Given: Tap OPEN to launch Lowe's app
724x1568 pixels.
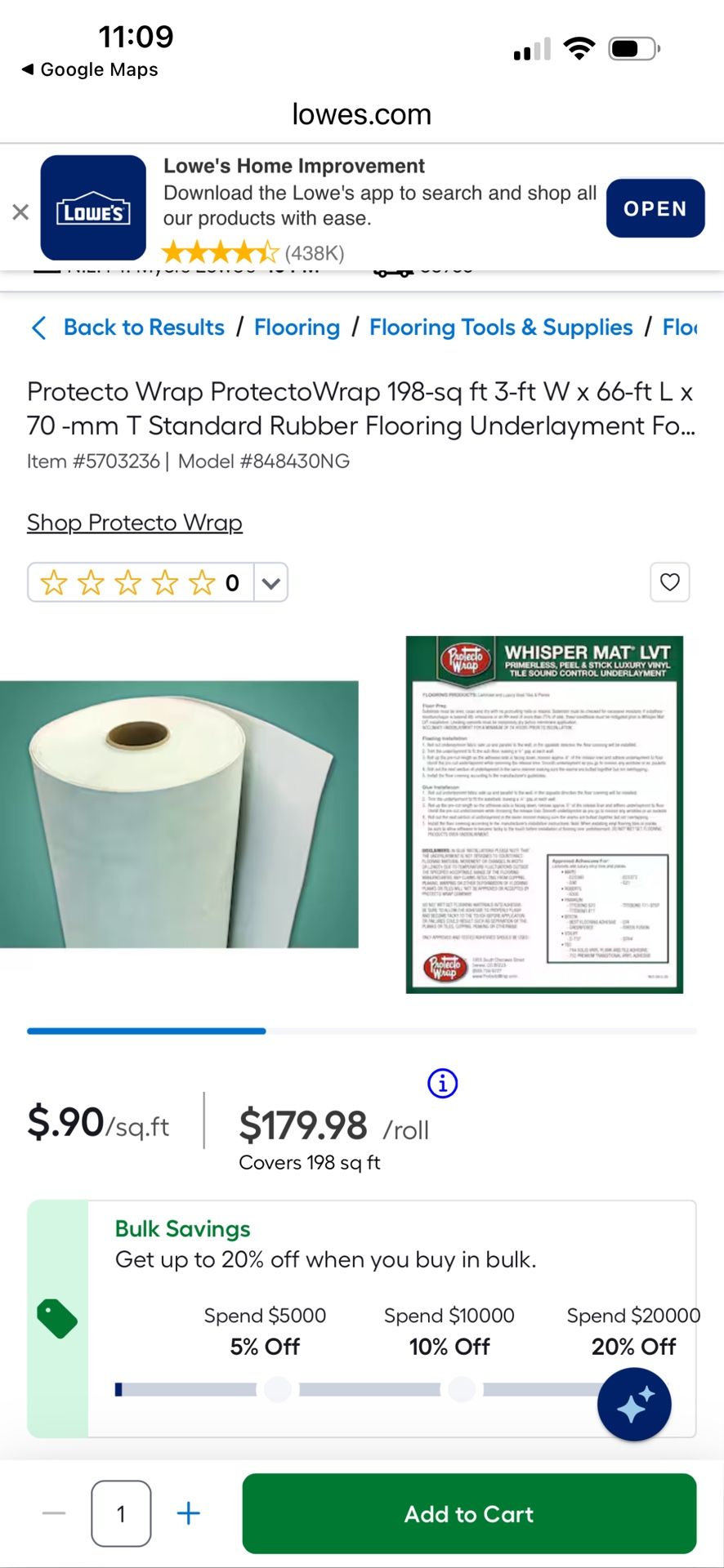Looking at the screenshot, I should [x=655, y=208].
